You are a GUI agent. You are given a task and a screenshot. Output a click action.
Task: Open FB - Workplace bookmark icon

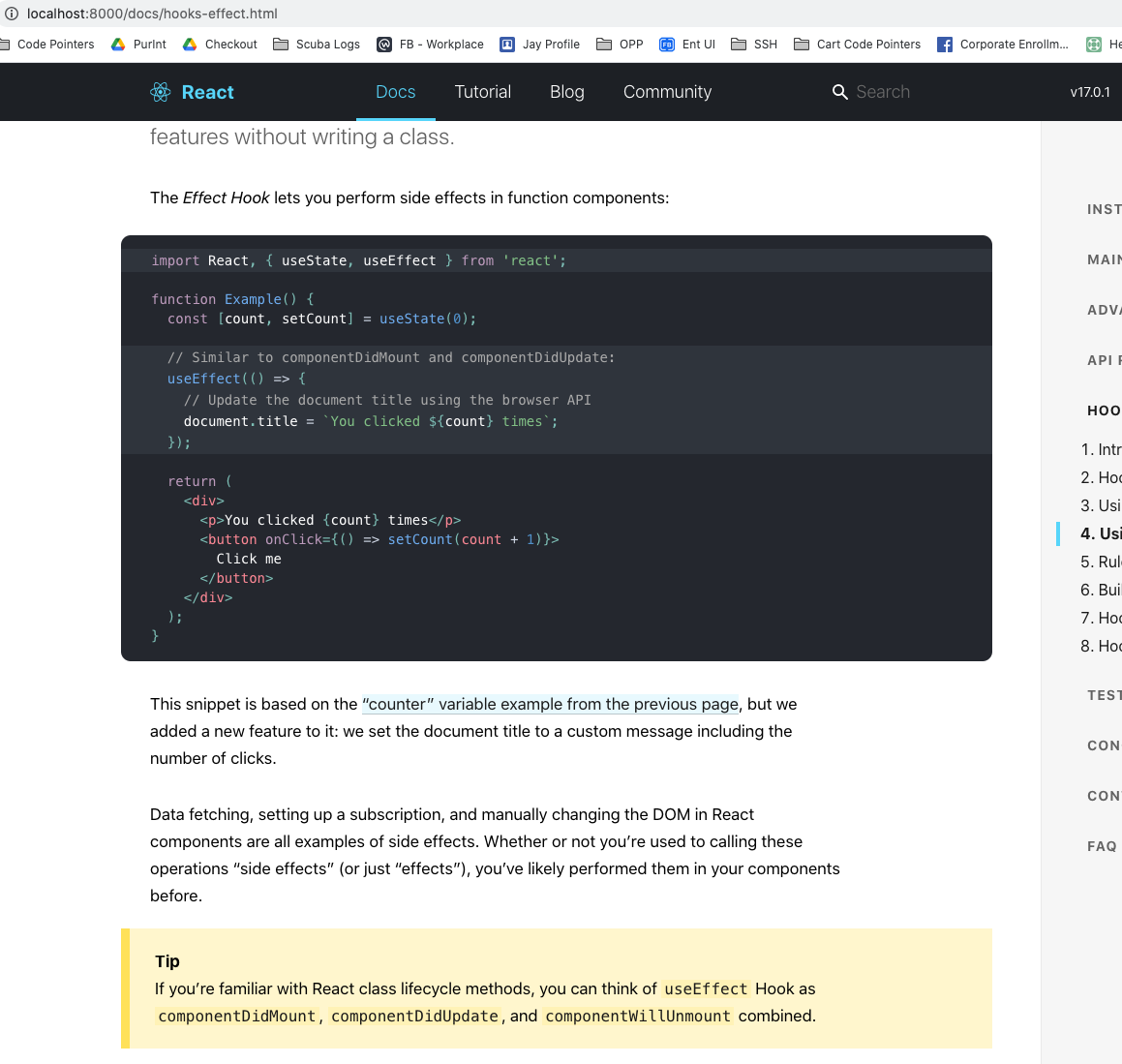click(384, 45)
